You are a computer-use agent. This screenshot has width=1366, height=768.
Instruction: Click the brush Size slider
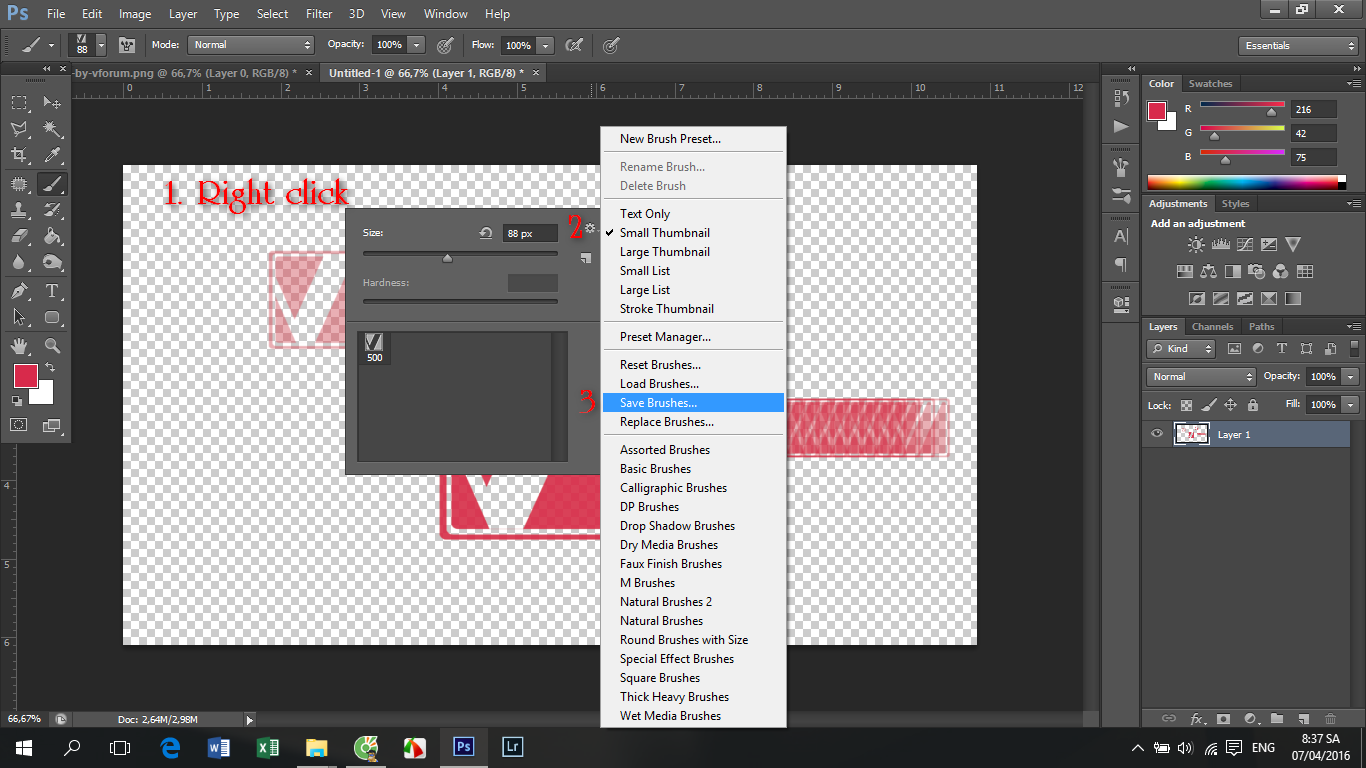pyautogui.click(x=460, y=256)
